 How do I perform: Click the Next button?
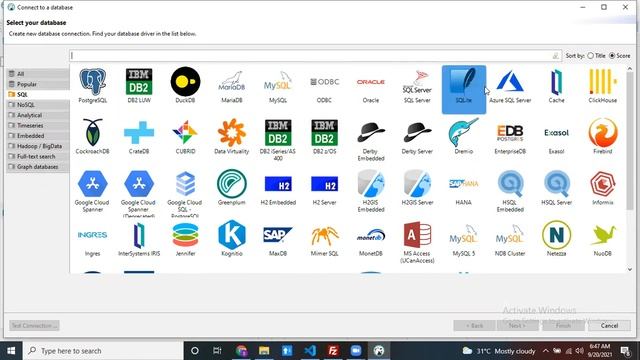518,325
